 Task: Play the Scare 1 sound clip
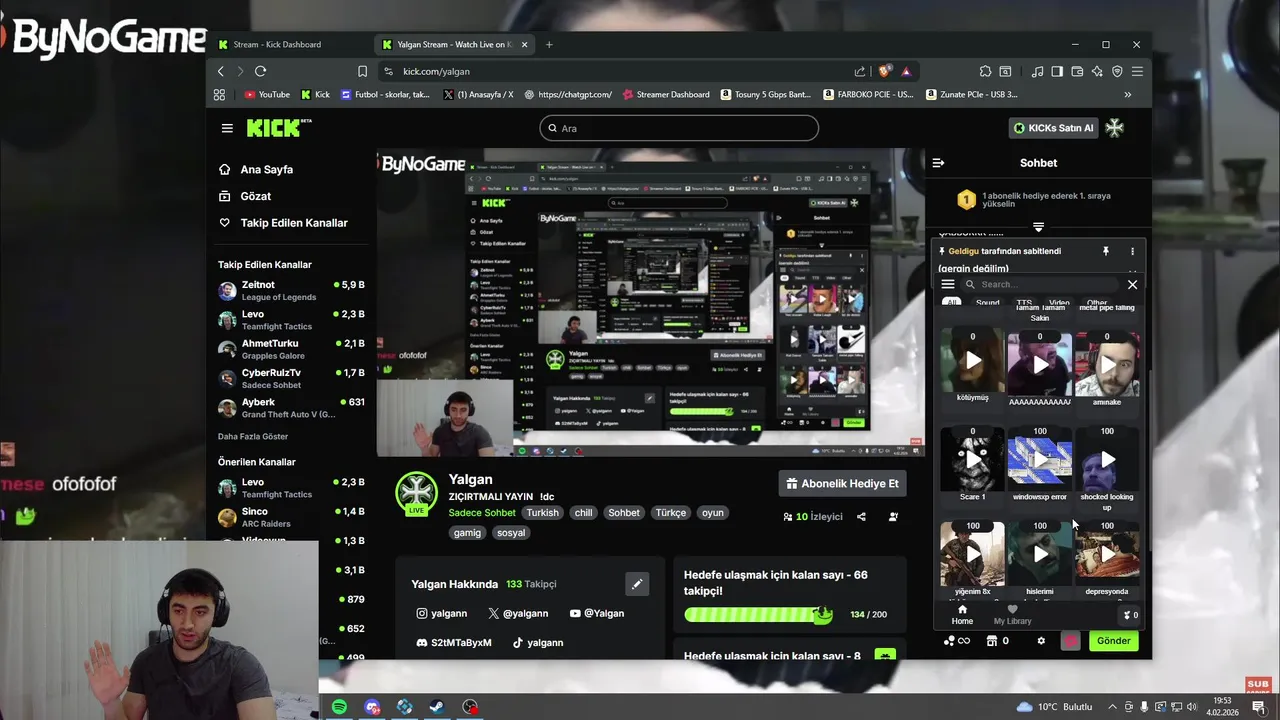pos(973,460)
